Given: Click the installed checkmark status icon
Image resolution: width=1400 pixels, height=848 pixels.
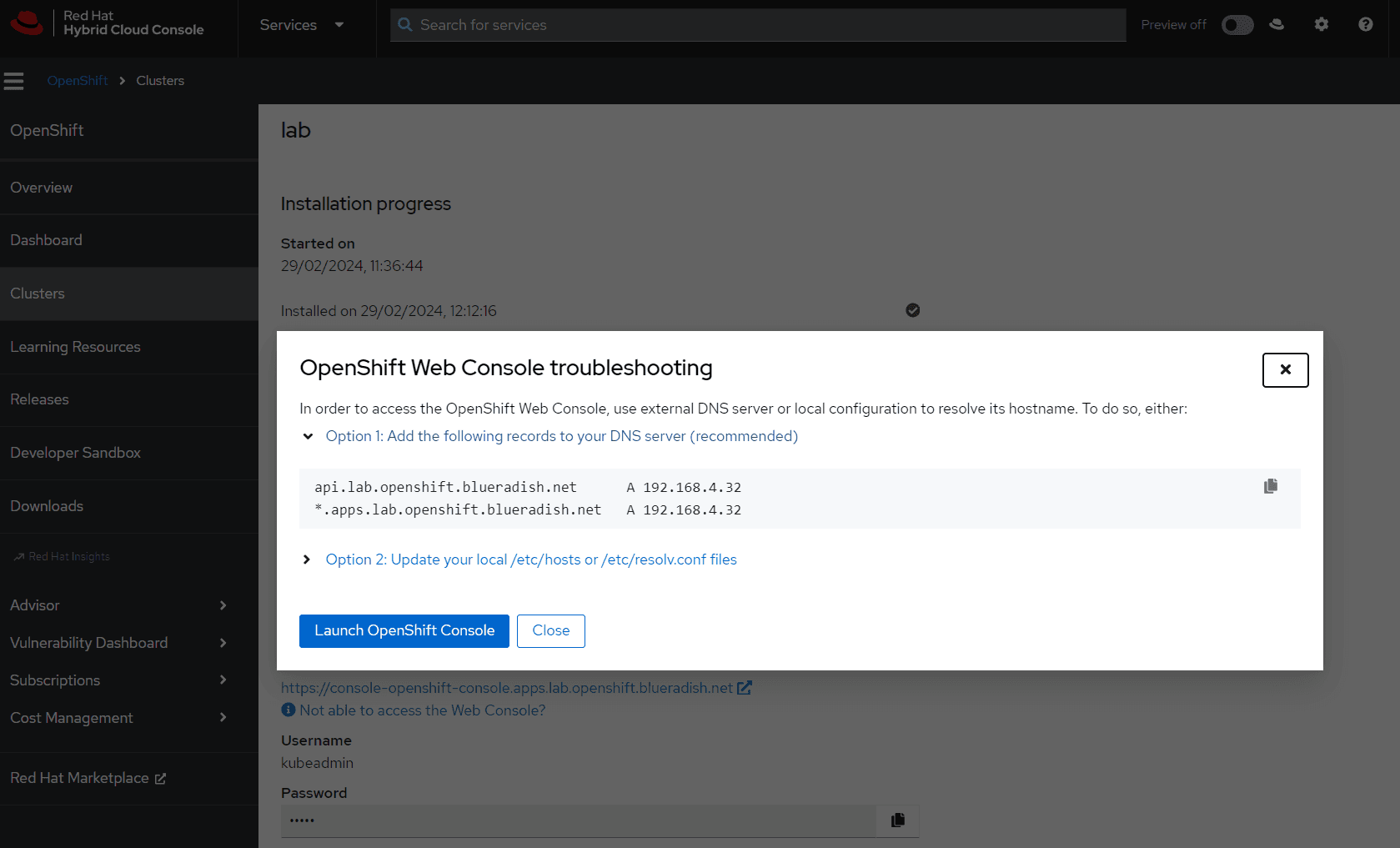Looking at the screenshot, I should 913,310.
